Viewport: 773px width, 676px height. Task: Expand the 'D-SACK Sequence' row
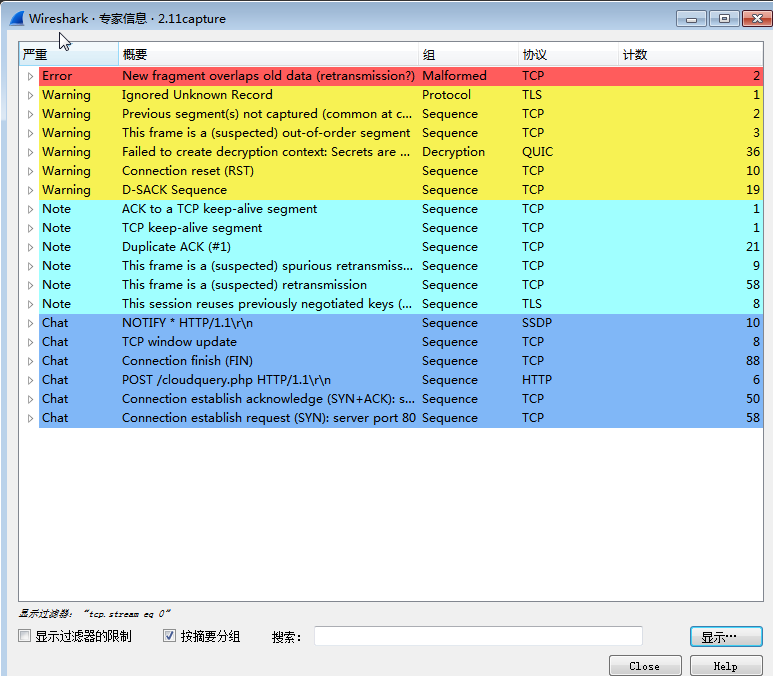coord(30,190)
